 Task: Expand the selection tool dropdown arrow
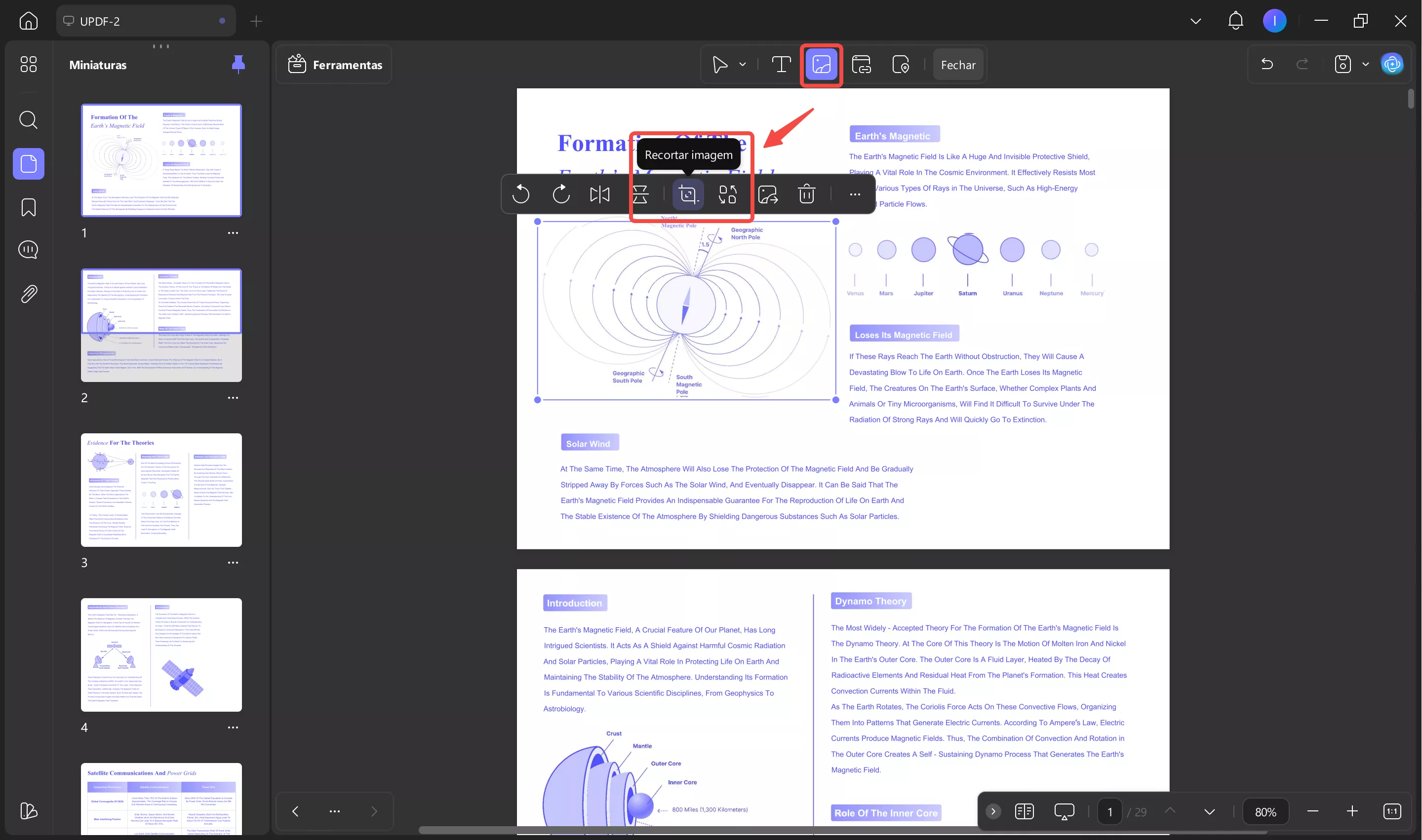[743, 65]
